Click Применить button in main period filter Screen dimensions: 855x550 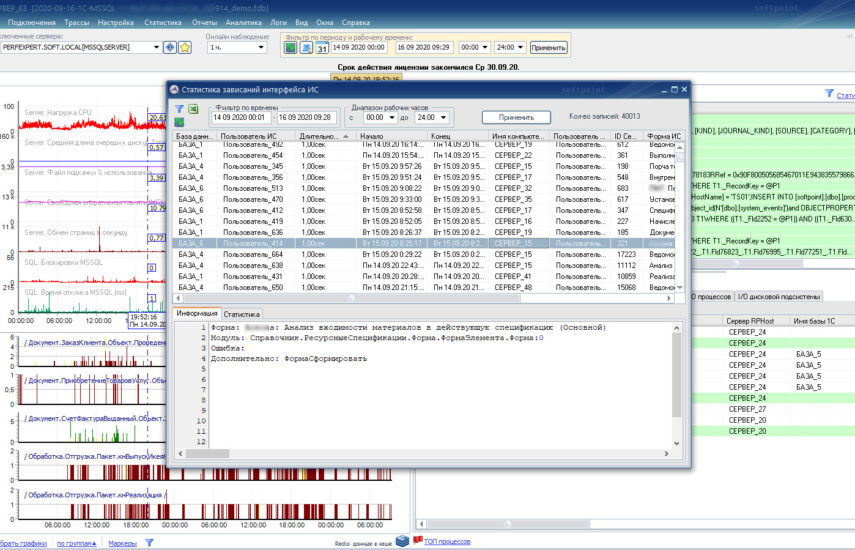point(548,48)
